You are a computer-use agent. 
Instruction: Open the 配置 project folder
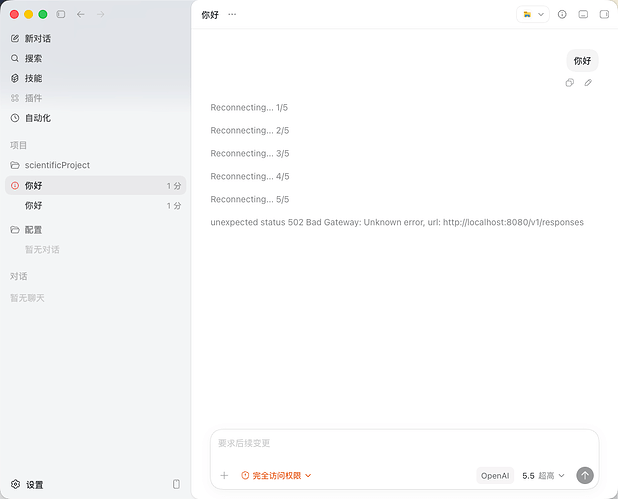point(95,230)
